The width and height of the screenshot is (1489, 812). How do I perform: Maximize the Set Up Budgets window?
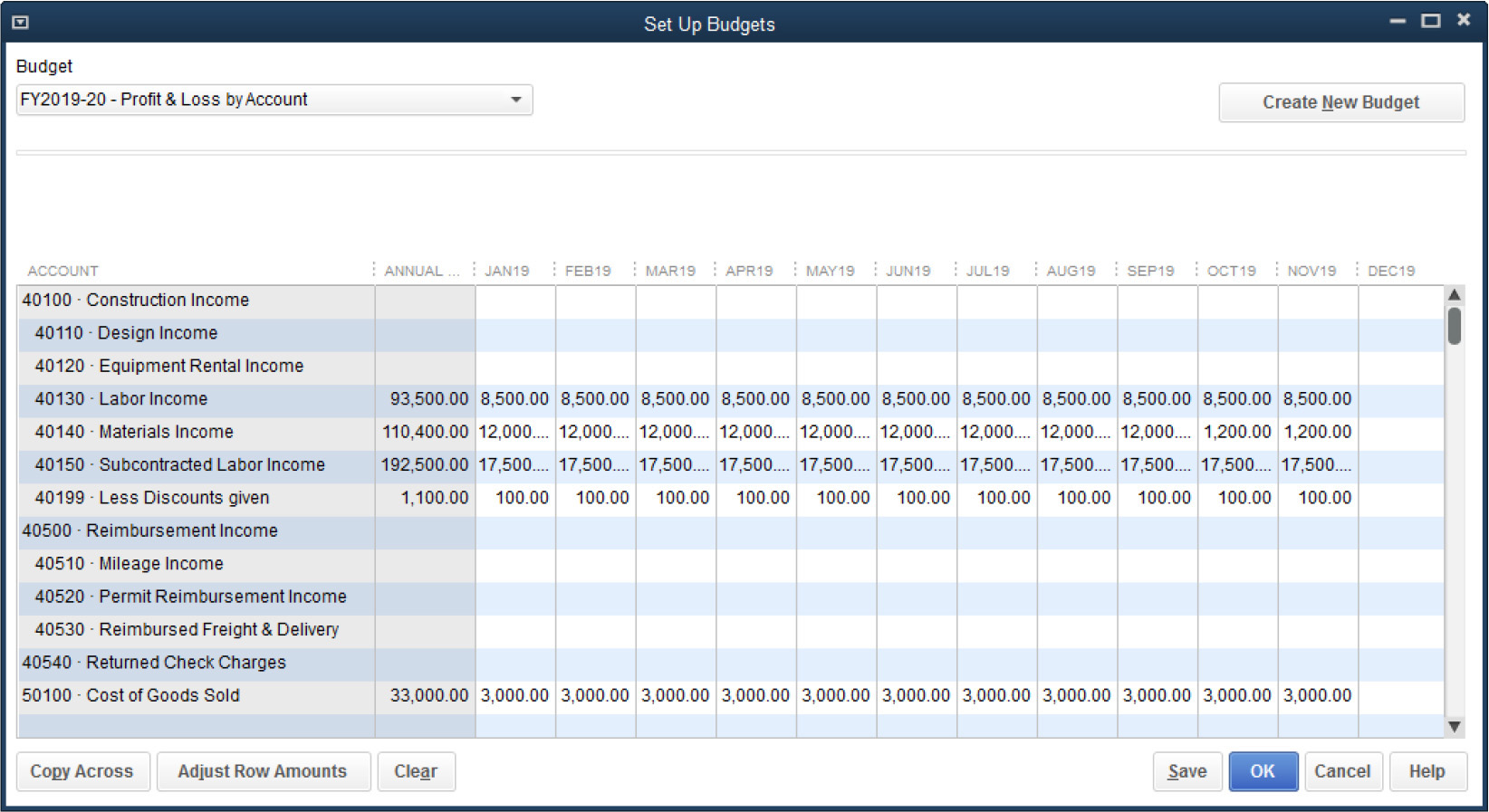coord(1430,21)
